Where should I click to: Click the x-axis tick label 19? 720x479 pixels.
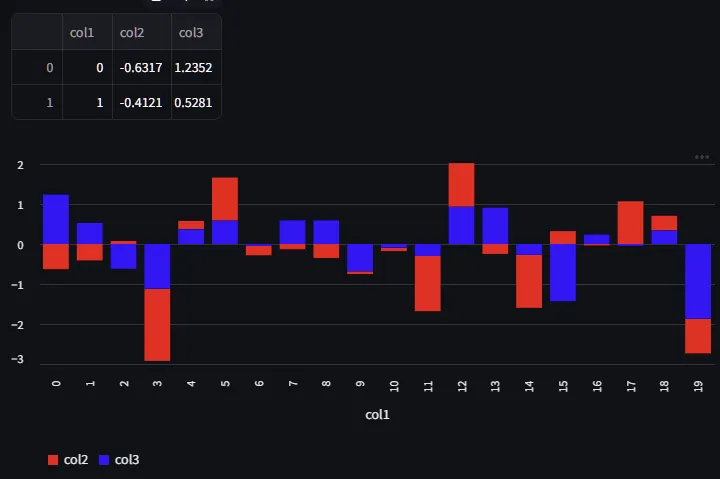click(x=698, y=386)
